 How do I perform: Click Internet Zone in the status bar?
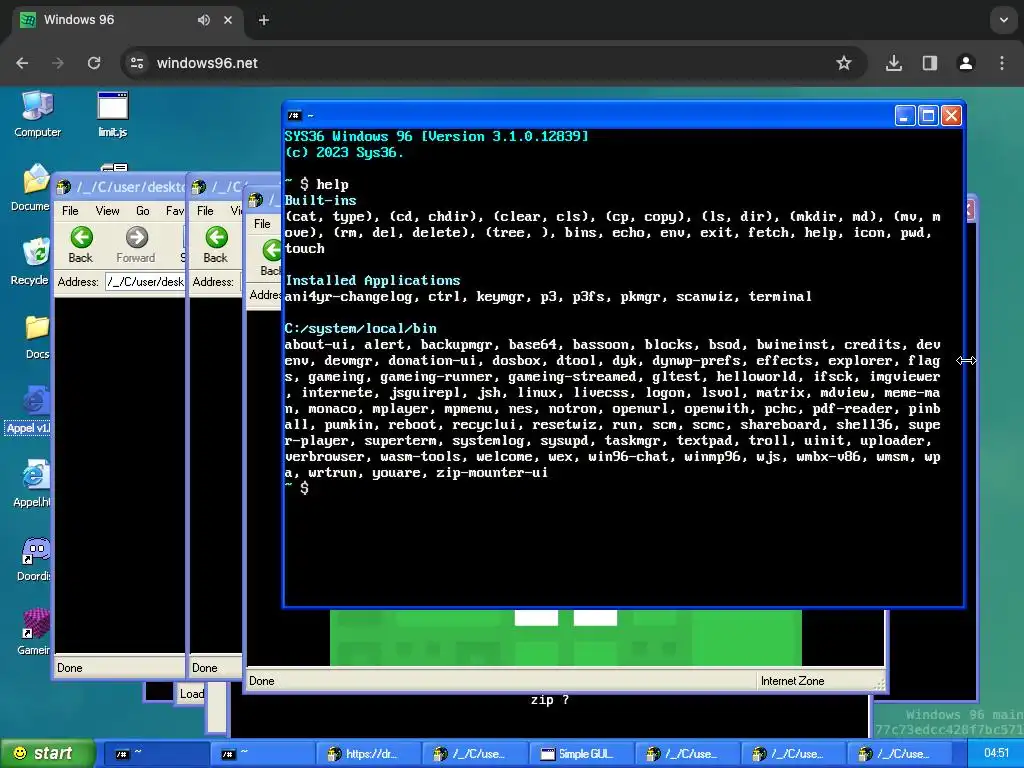tap(792, 681)
